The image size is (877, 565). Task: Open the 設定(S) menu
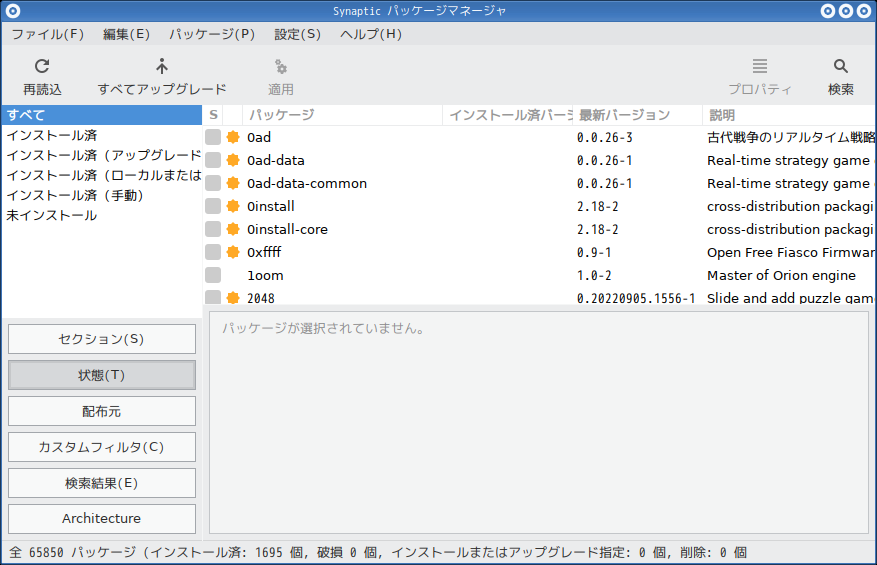pyautogui.click(x=298, y=34)
